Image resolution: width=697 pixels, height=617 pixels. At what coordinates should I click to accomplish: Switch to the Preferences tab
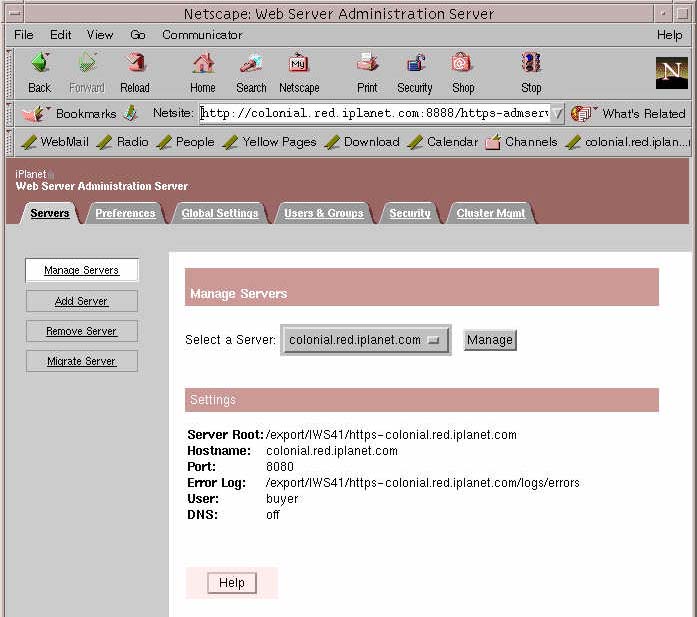pos(125,213)
